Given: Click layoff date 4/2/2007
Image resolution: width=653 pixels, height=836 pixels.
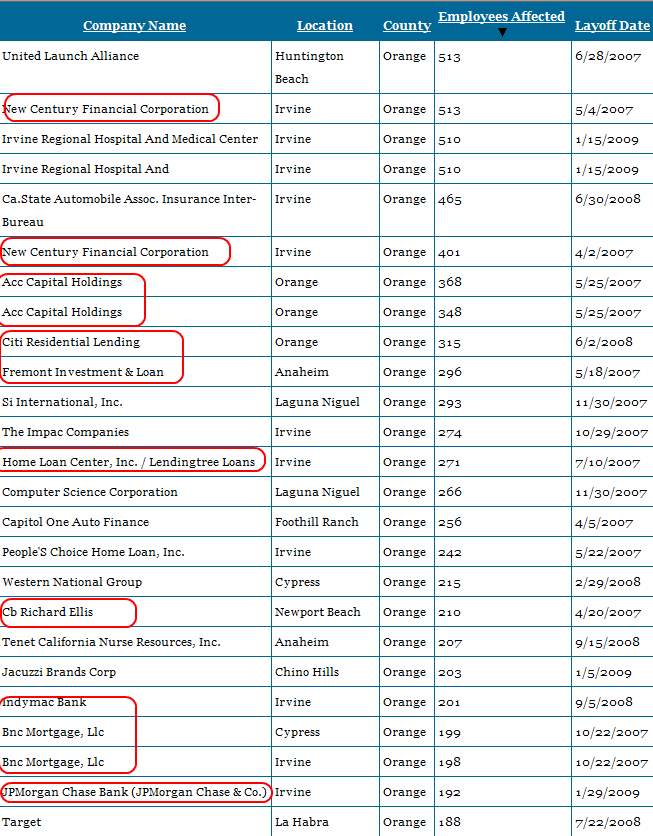Looking at the screenshot, I should 604,252.
